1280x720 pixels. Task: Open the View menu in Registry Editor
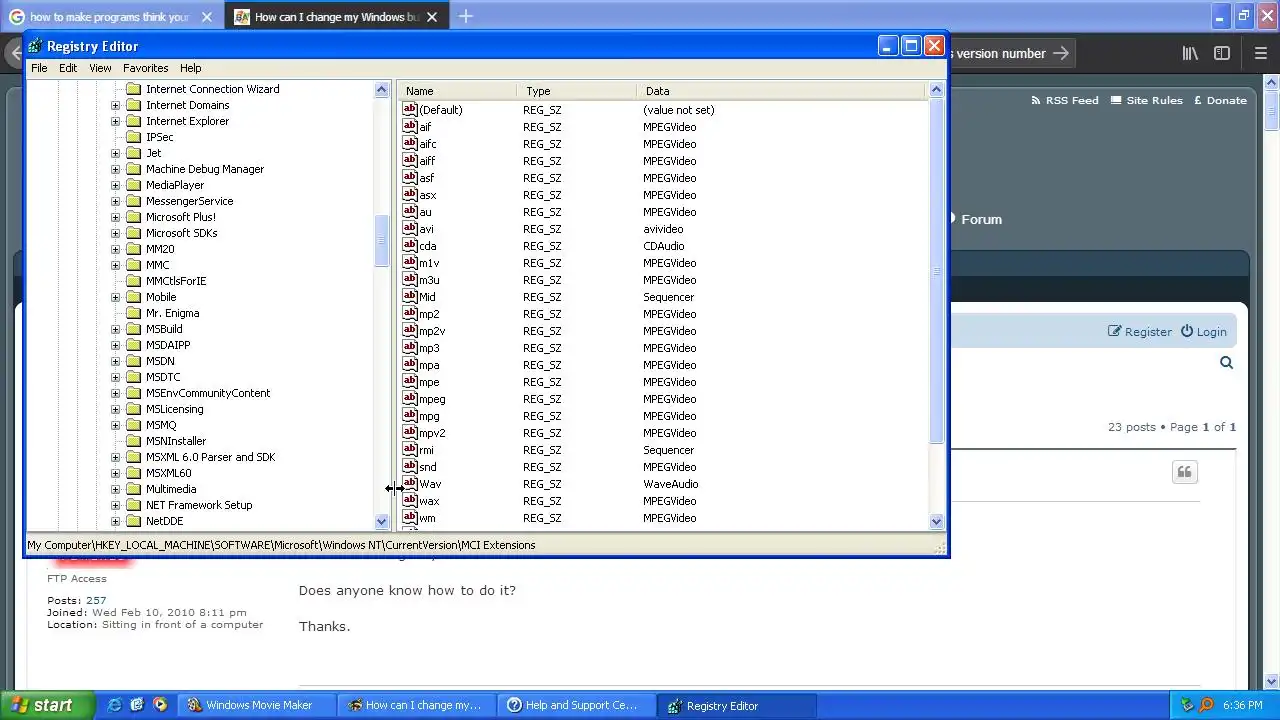[100, 68]
